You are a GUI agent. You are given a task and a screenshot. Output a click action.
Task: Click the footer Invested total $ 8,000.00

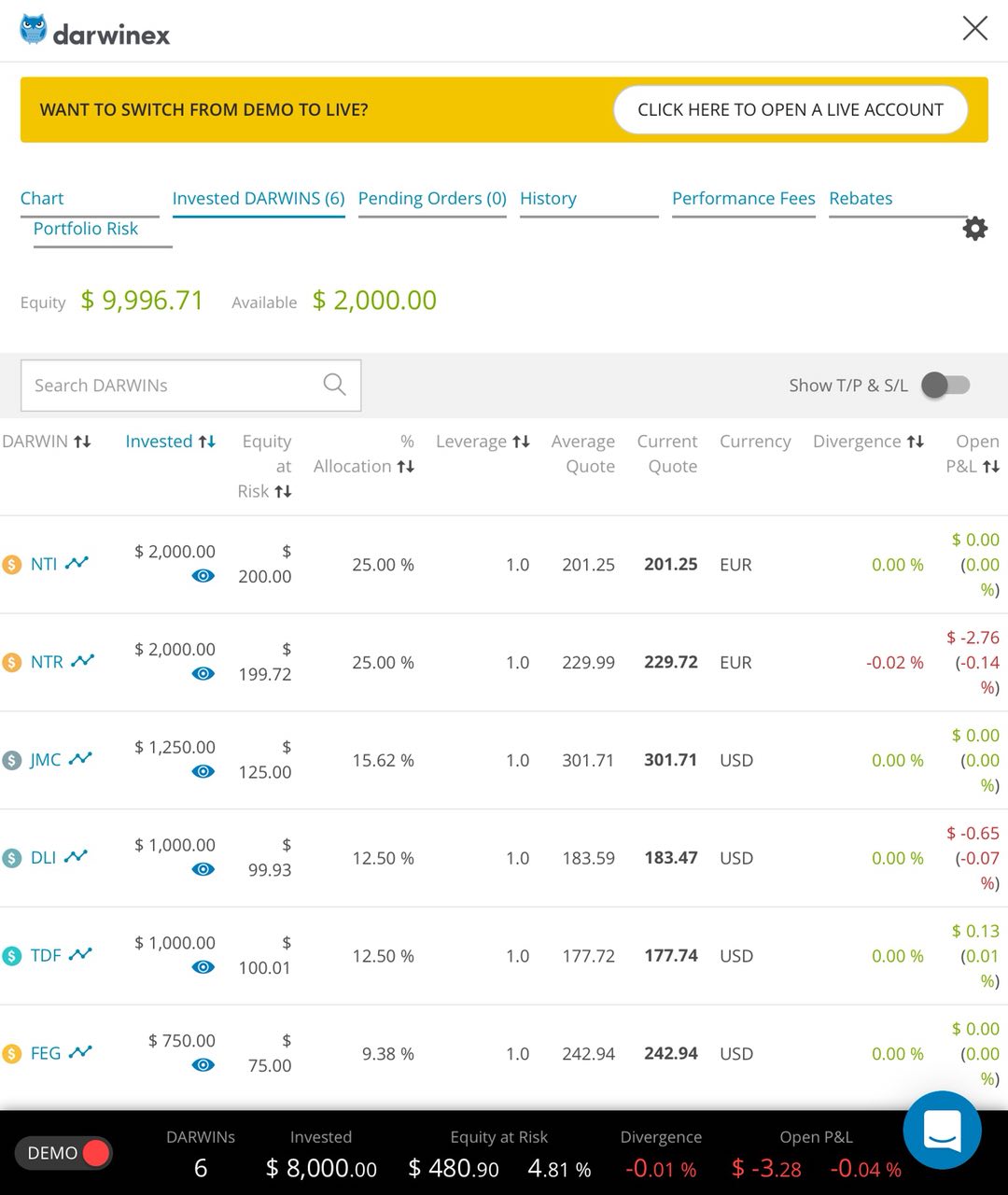(x=321, y=1169)
